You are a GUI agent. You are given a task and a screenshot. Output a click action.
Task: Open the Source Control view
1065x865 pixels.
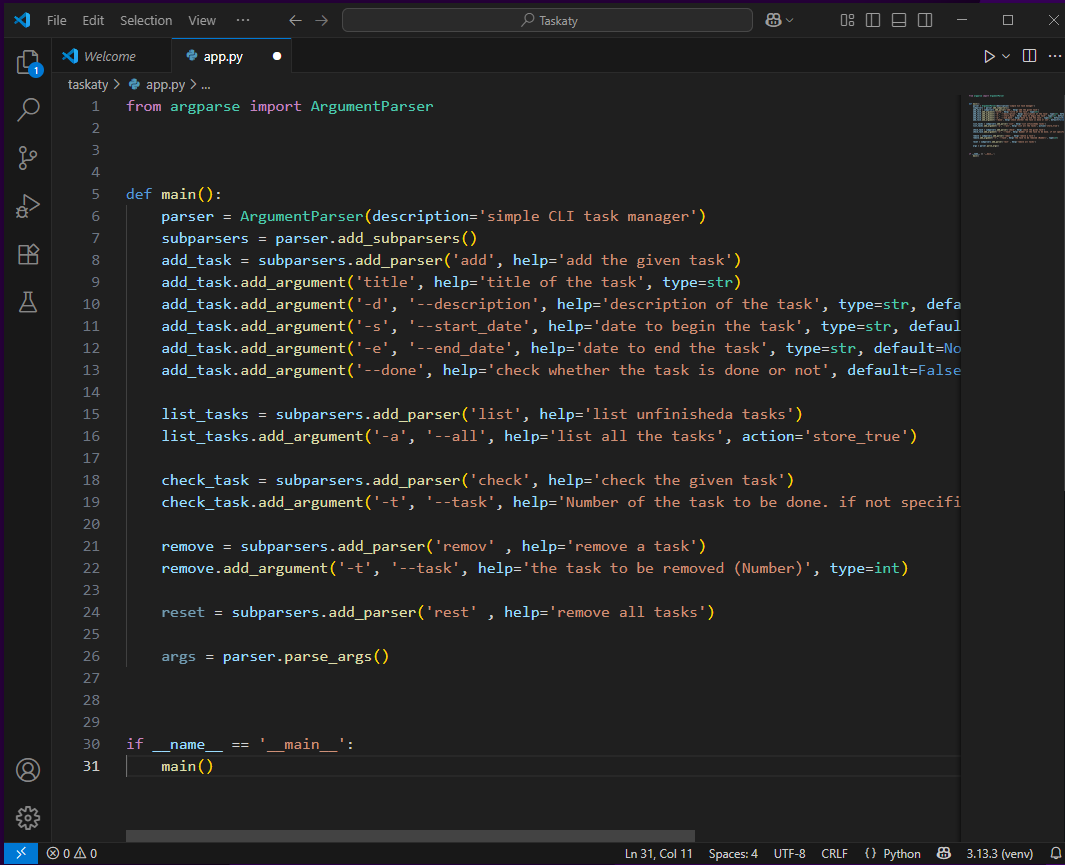point(28,157)
